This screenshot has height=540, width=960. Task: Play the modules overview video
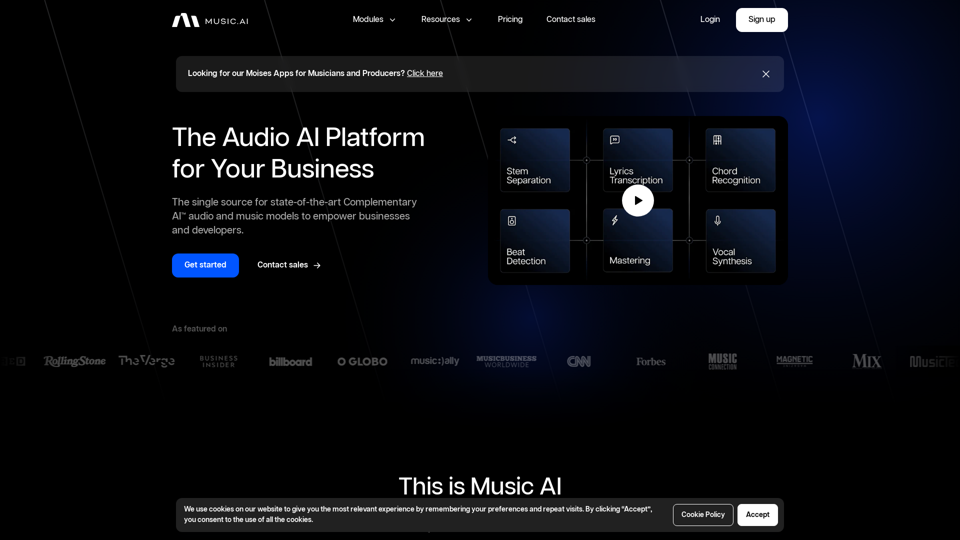click(x=638, y=201)
